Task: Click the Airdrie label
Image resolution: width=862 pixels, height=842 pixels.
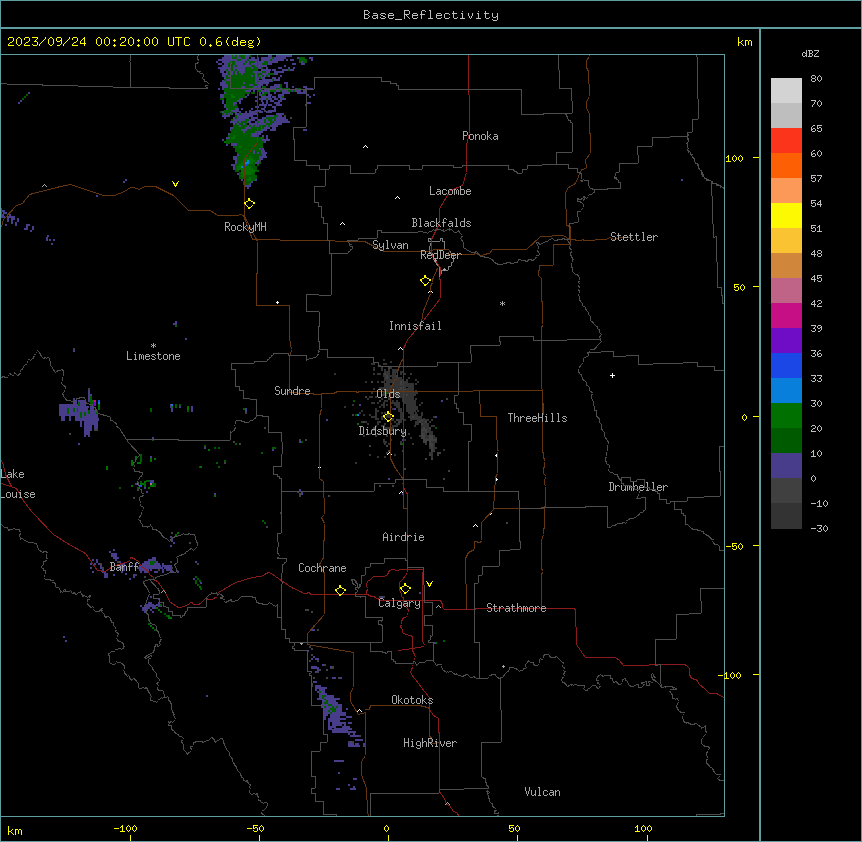Action: 403,537
